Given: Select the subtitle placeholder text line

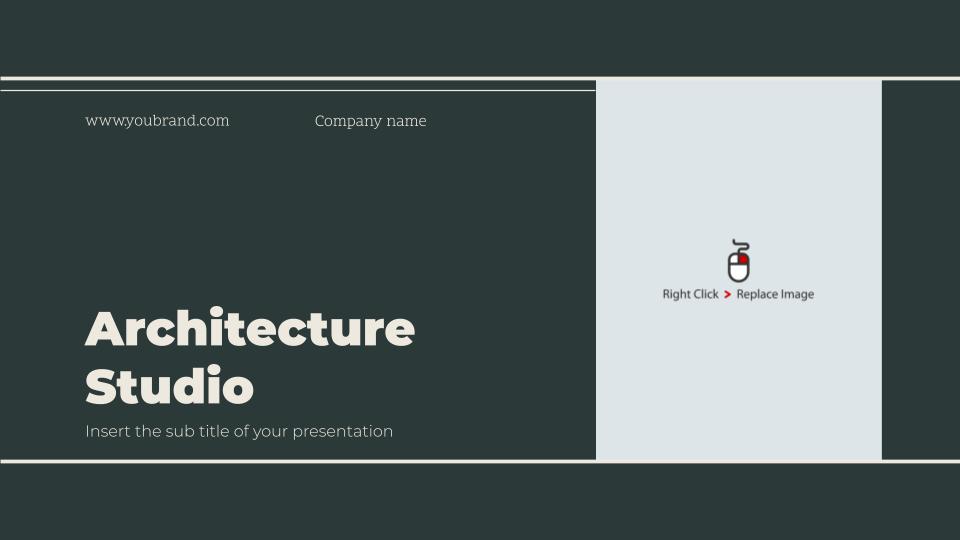Looking at the screenshot, I should pyautogui.click(x=239, y=431).
